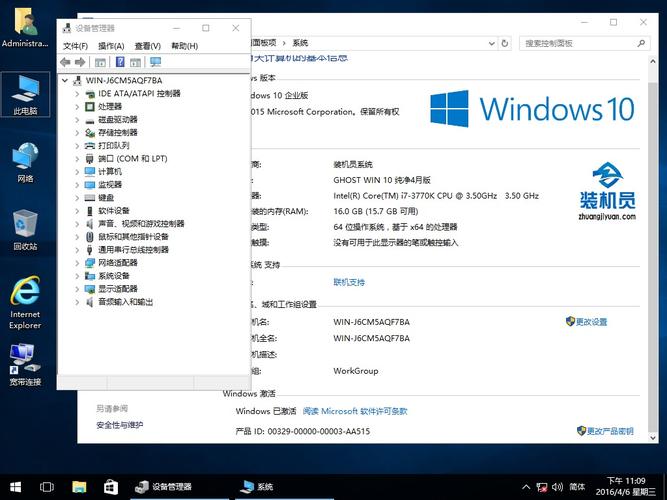Click the network status tray icon
The image size is (667, 500).
(x=542, y=487)
